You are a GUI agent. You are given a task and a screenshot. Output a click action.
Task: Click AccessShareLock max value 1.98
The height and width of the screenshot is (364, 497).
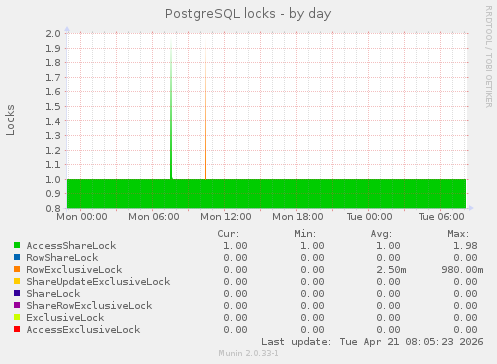click(465, 246)
